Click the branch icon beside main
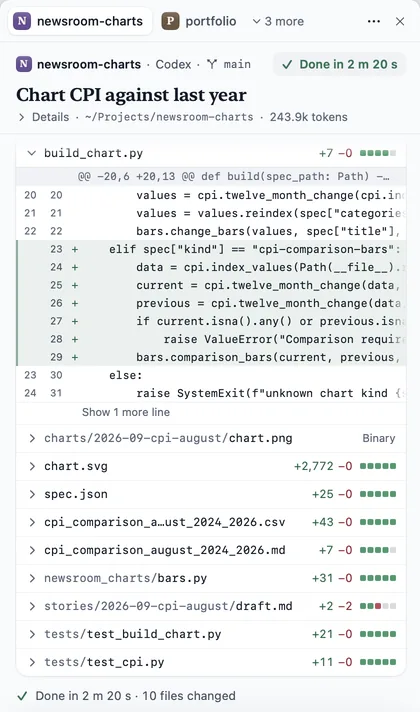Viewport: 420px width, 712px height. (212, 64)
